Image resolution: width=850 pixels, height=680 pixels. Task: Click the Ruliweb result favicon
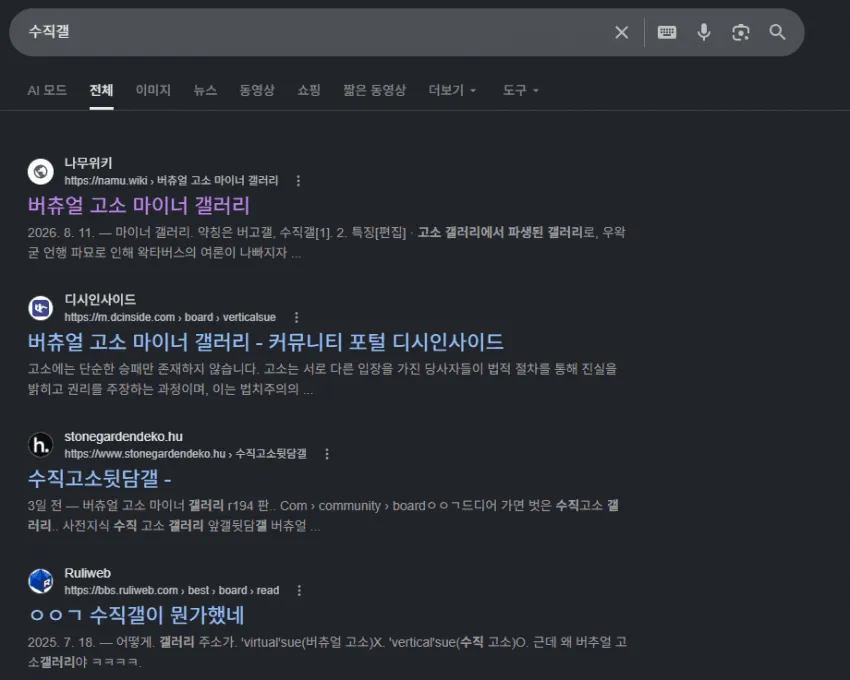[x=41, y=581]
